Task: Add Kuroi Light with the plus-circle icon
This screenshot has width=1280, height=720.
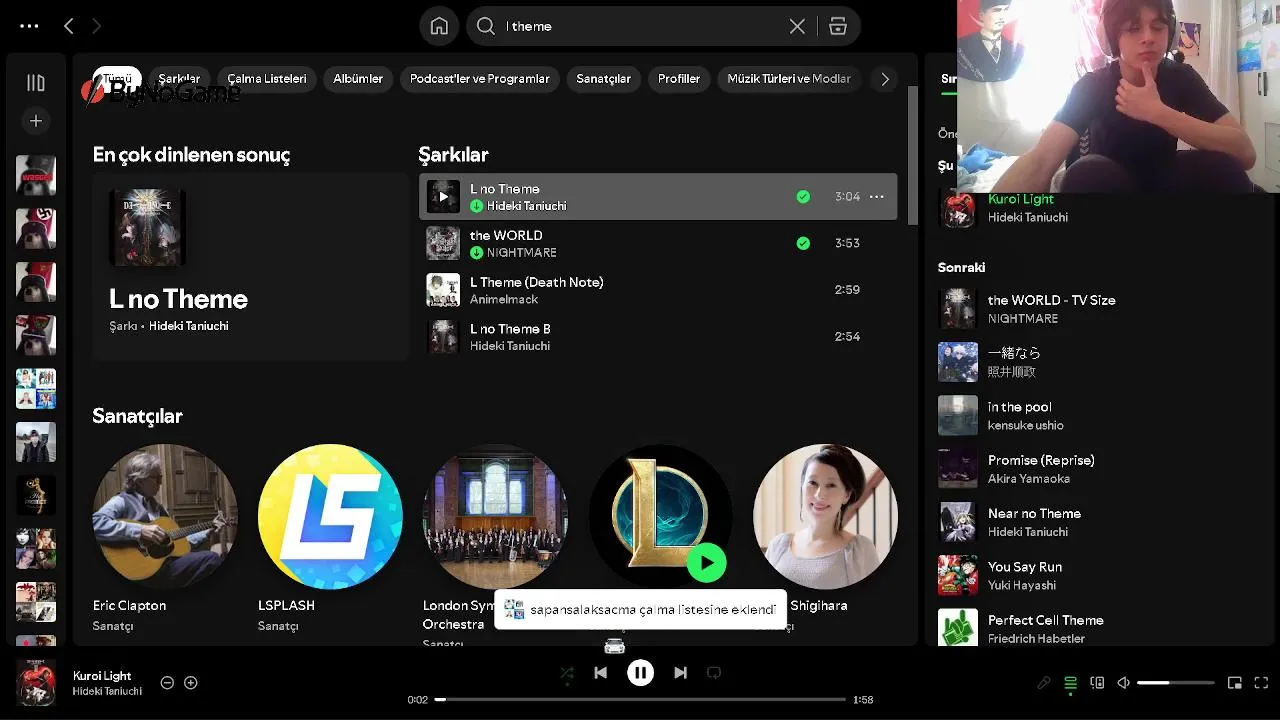Action: (191, 683)
